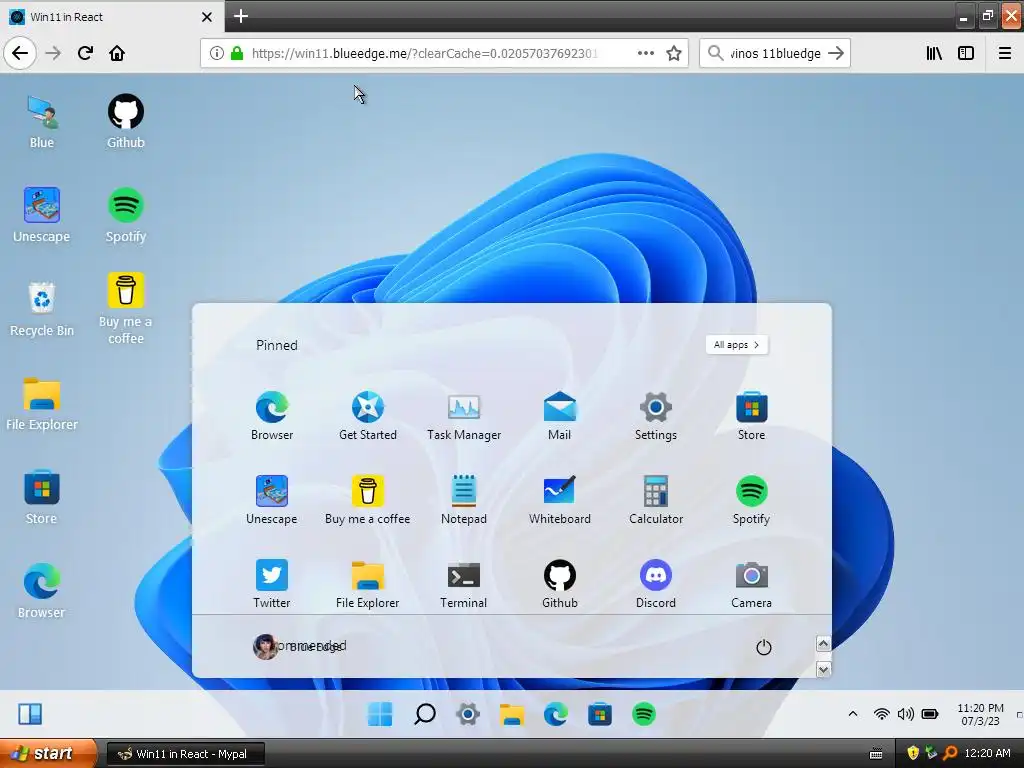Open the Notepad pinned app
Screen dimensions: 1024x768
click(x=464, y=500)
